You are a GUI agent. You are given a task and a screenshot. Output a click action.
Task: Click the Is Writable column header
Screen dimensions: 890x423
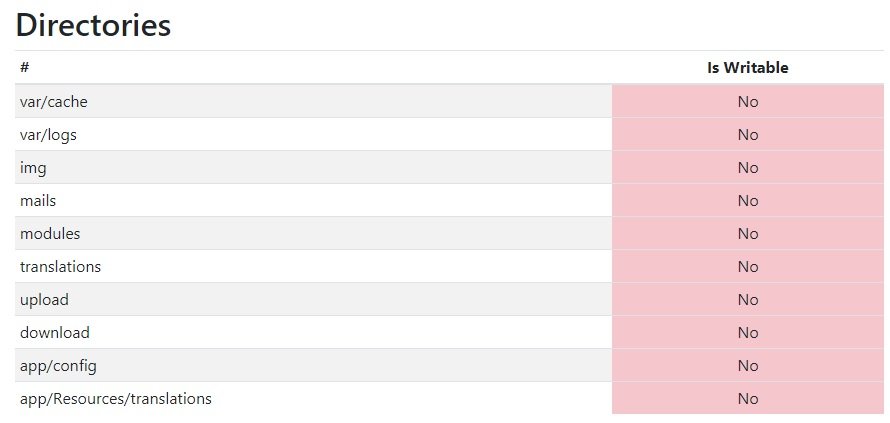pyautogui.click(x=747, y=68)
